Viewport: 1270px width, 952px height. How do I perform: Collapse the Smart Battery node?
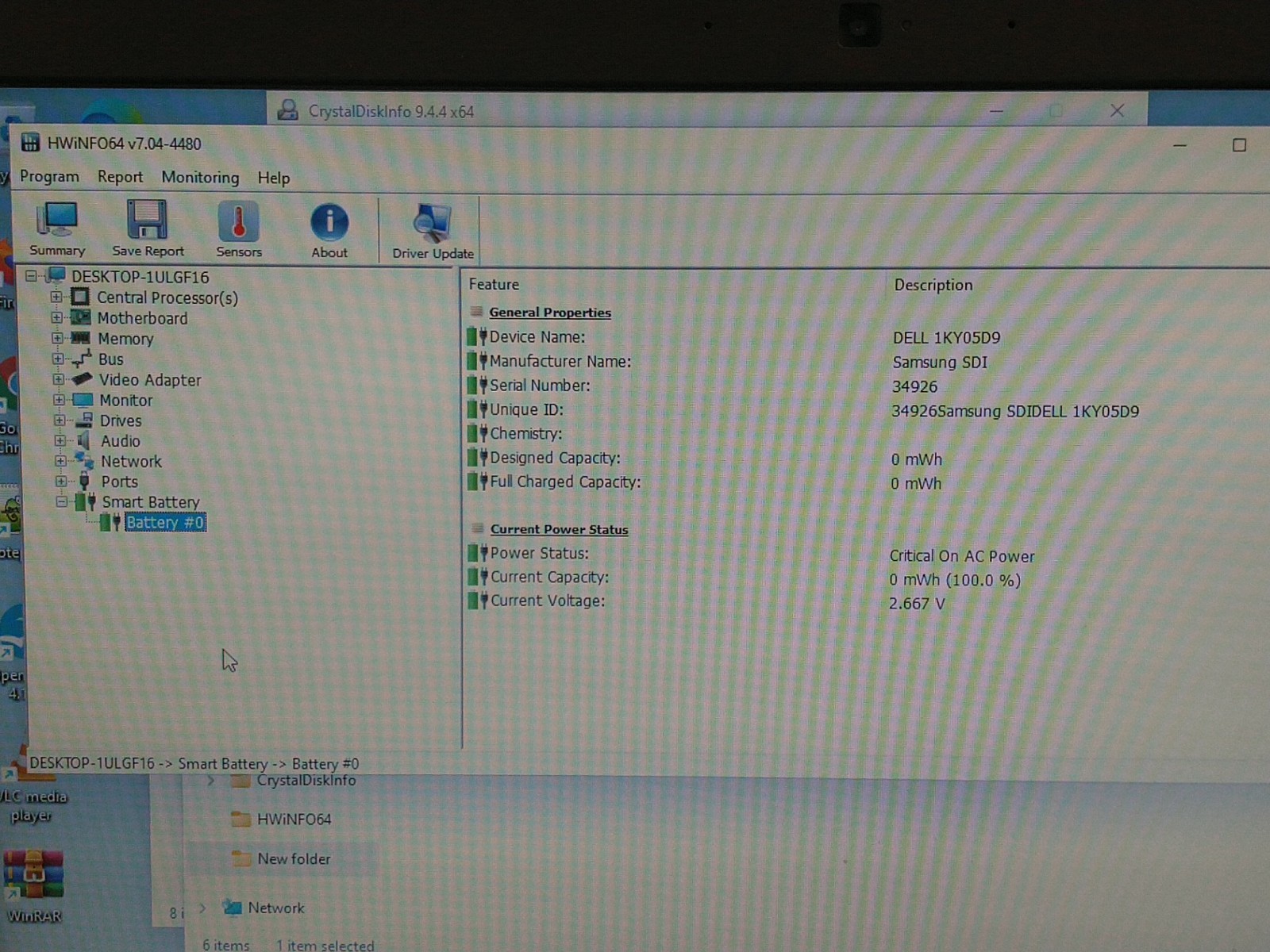coord(62,501)
